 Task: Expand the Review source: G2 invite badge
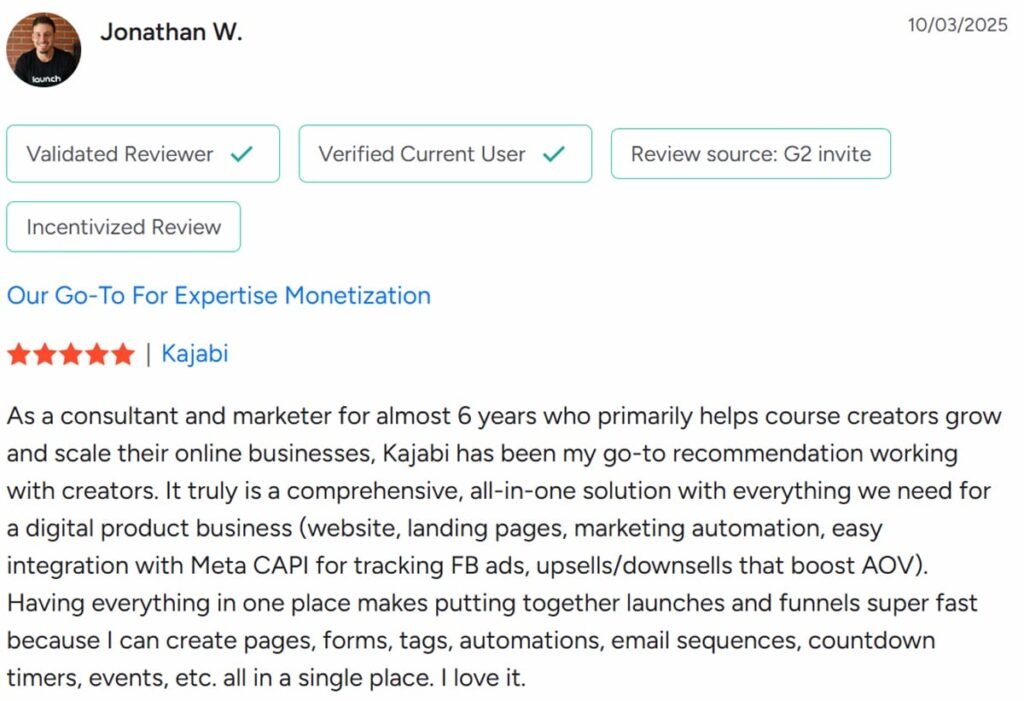click(750, 154)
